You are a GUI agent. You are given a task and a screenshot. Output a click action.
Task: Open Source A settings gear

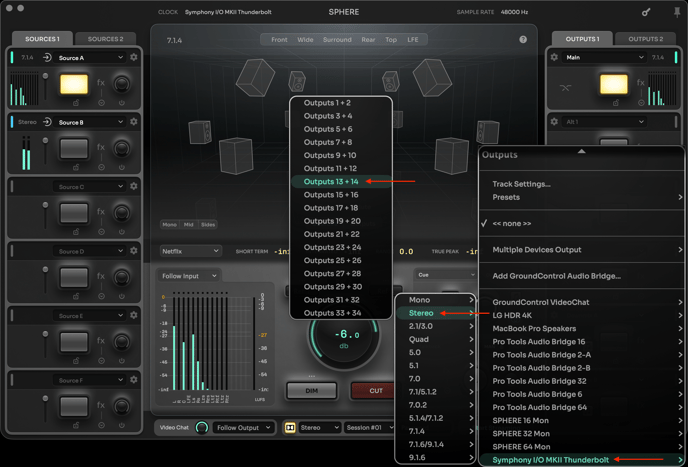[134, 58]
